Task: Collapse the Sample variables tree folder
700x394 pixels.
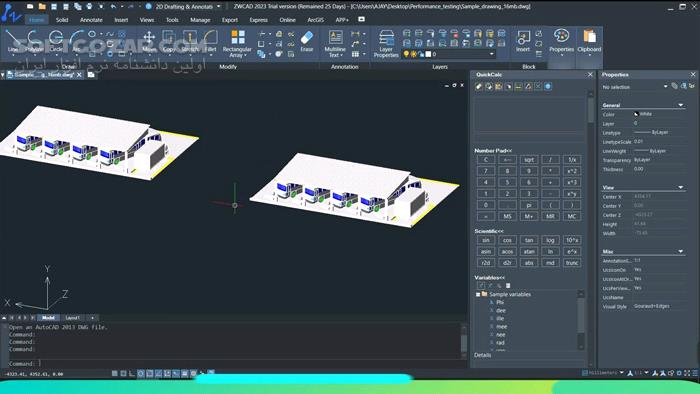Action: [x=478, y=294]
